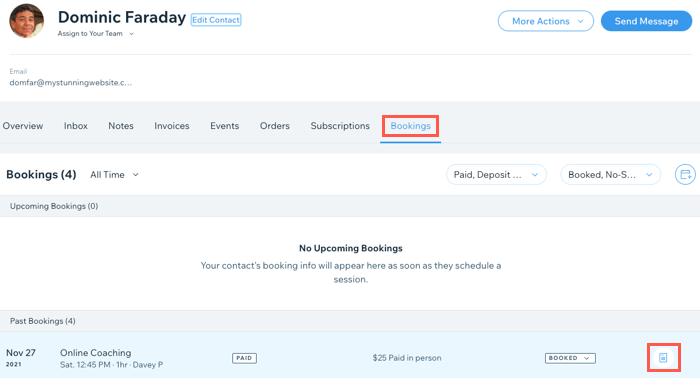
Task: Switch to the Overview tab
Action: [x=23, y=126]
